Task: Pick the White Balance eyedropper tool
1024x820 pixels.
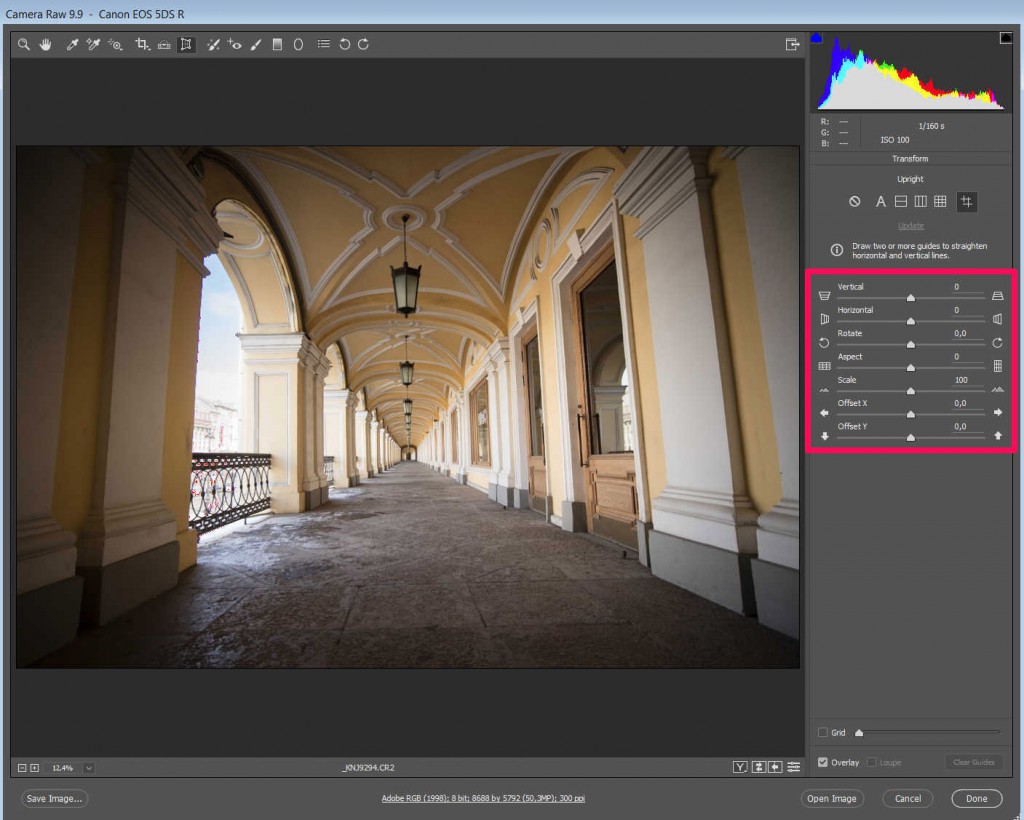Action: [x=72, y=45]
